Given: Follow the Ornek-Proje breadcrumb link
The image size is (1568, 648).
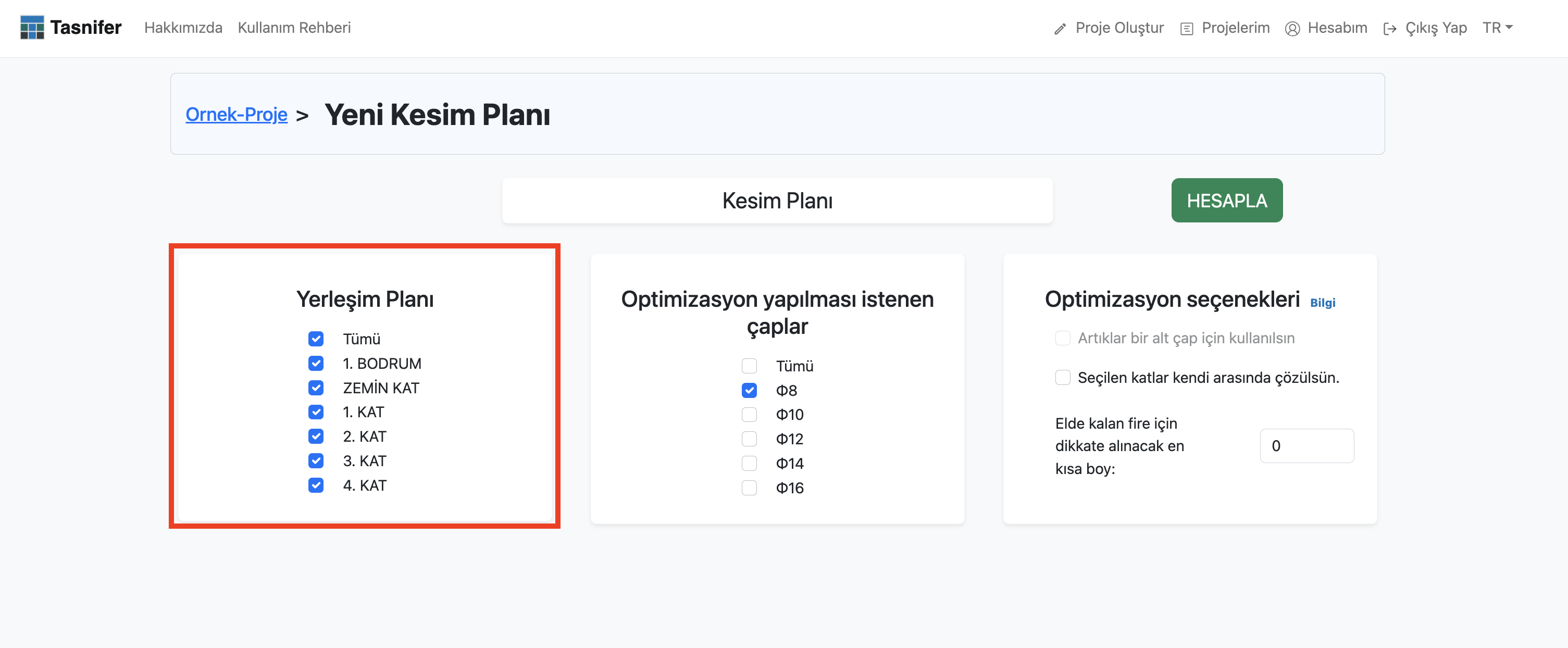Looking at the screenshot, I should tap(236, 115).
